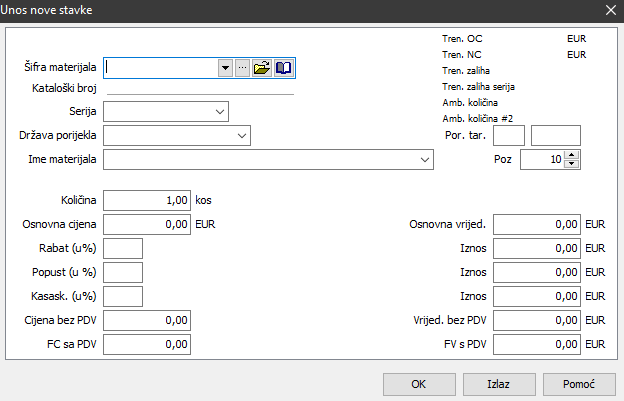
Task: Increase the Poz value with up arrow
Action: [571, 155]
